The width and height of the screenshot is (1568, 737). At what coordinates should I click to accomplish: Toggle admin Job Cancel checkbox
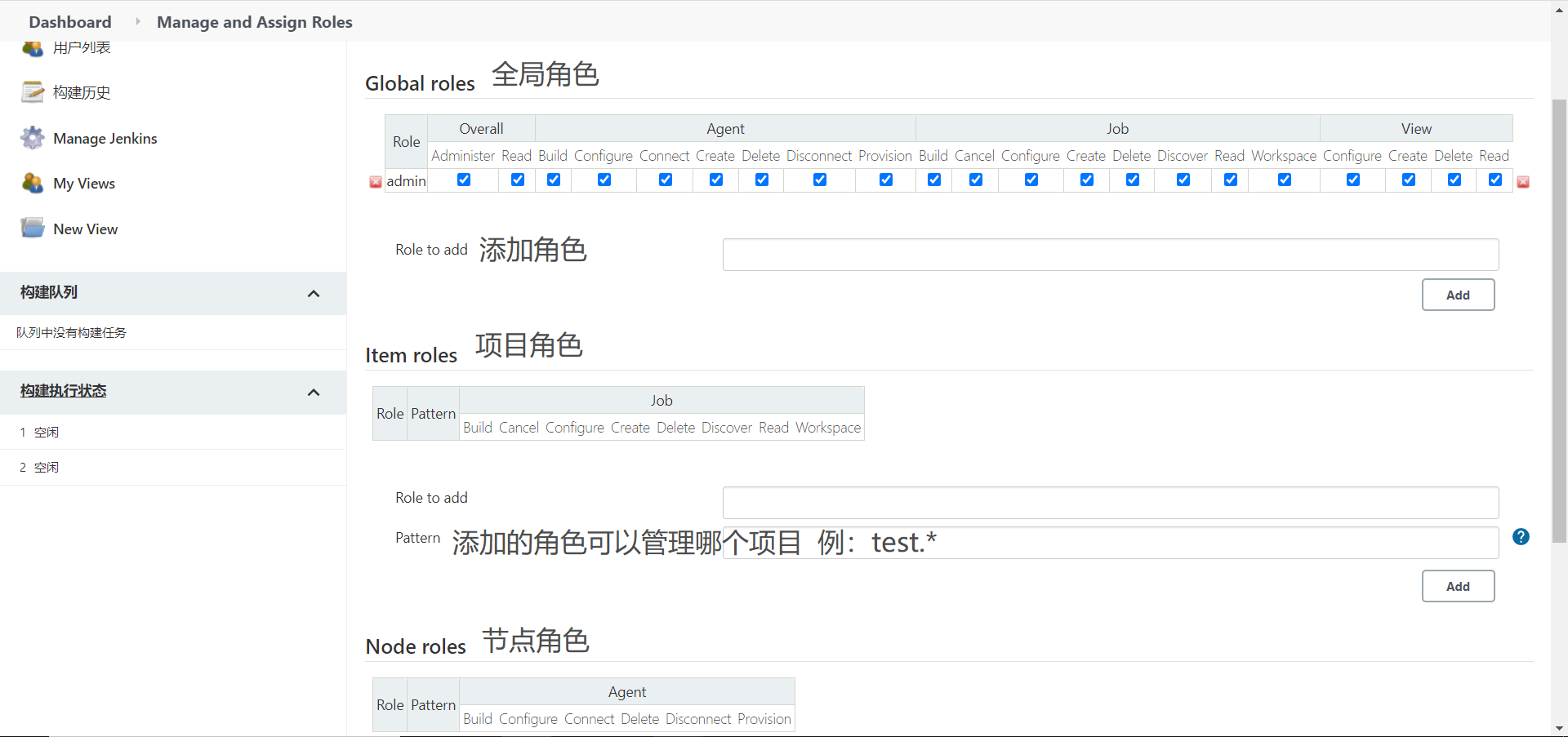point(976,180)
